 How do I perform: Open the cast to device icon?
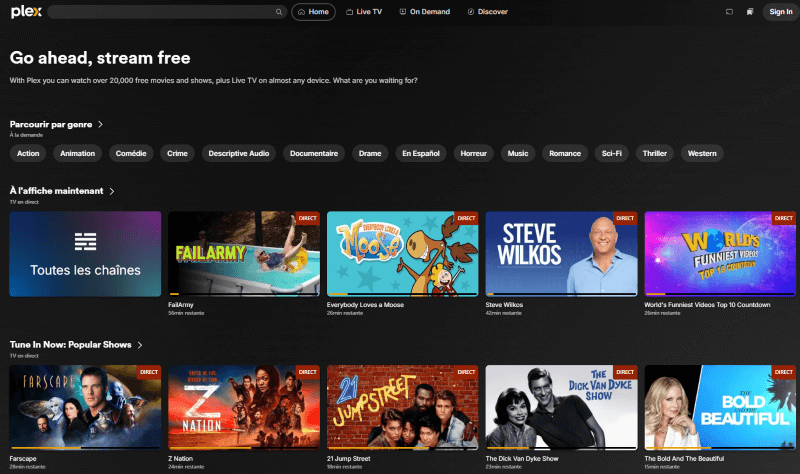click(x=730, y=12)
